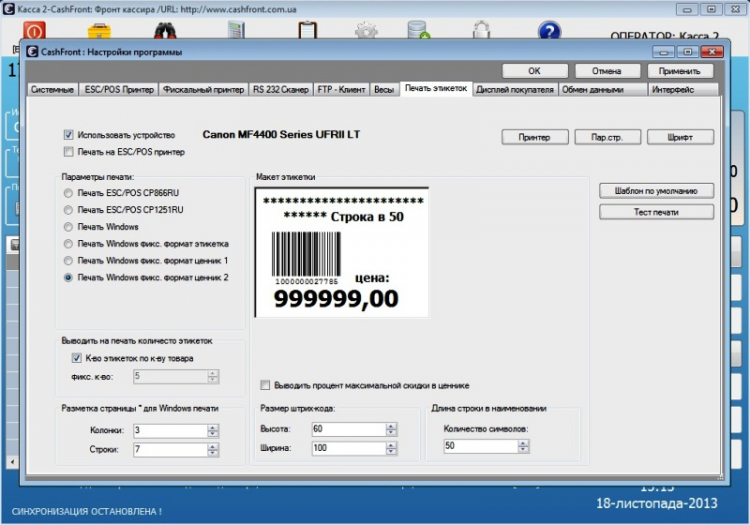Select 'Печать ESC/POS CP1251RU' radio option
The height and width of the screenshot is (525, 750).
[x=68, y=210]
